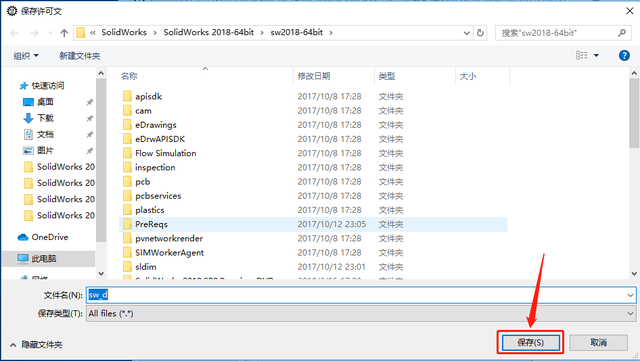Select 快速访问 in navigation pane
This screenshot has height=361, width=640.
[48, 85]
